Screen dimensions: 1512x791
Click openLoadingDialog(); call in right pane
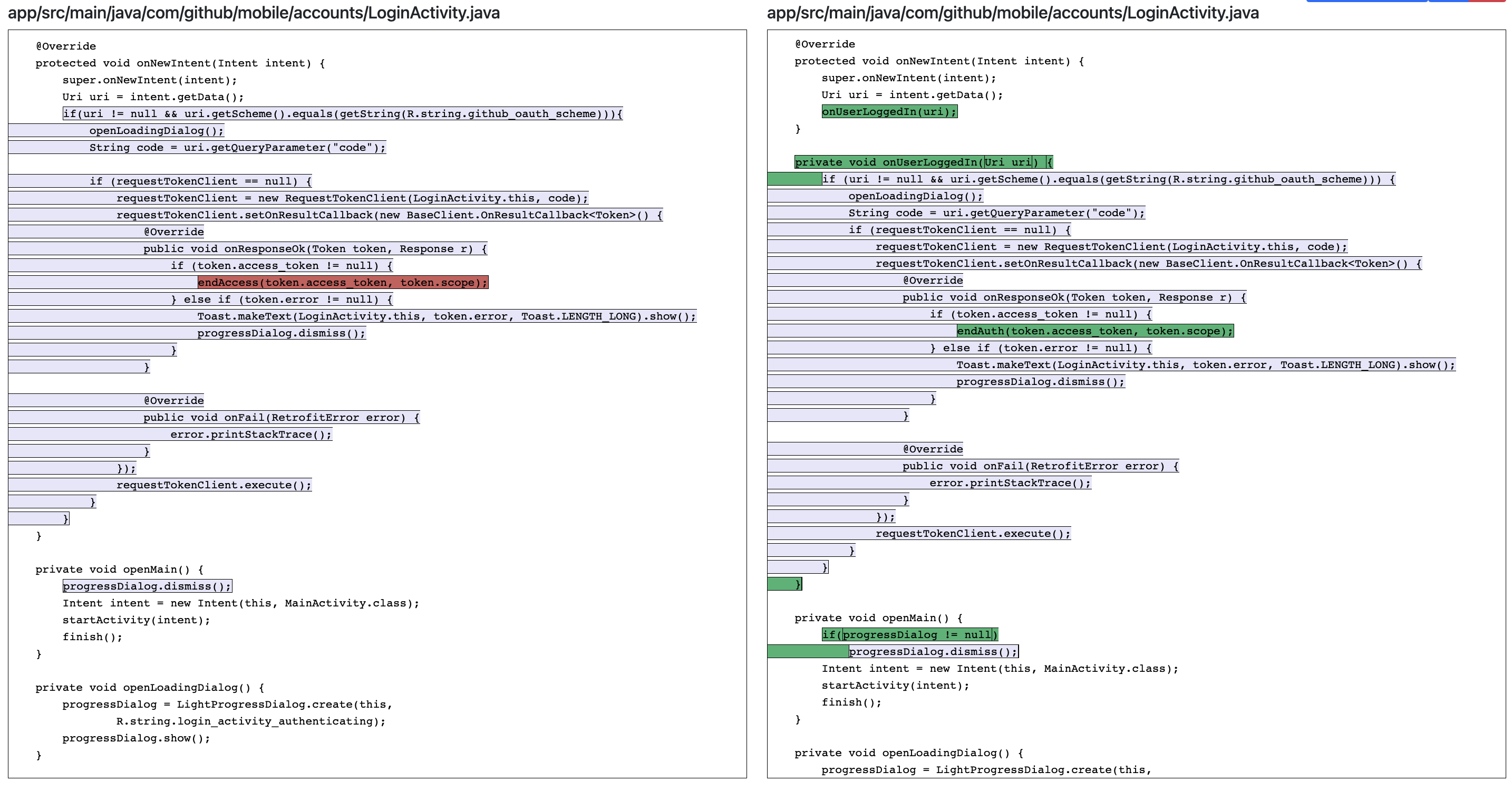tap(916, 196)
